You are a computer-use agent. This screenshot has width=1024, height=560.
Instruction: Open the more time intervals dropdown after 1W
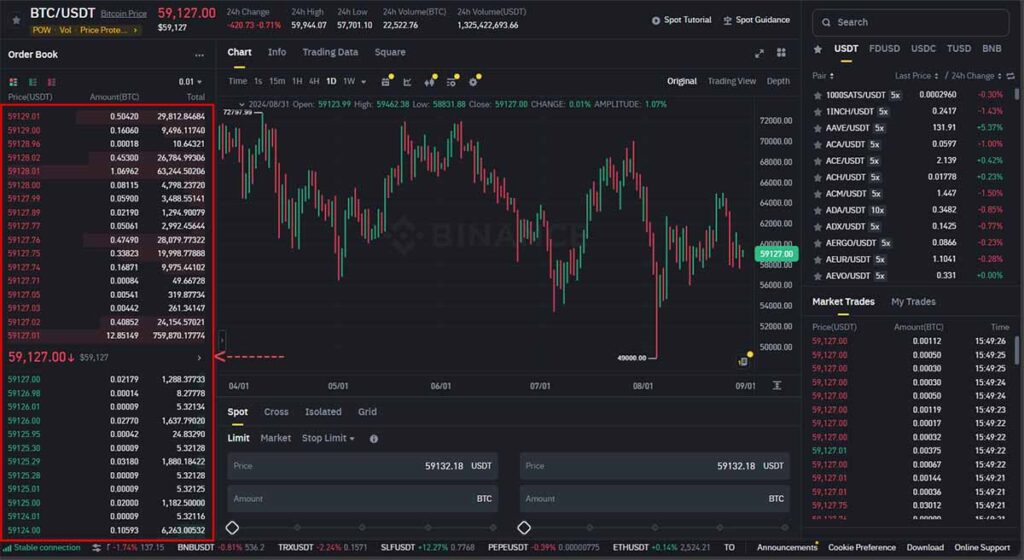(364, 82)
